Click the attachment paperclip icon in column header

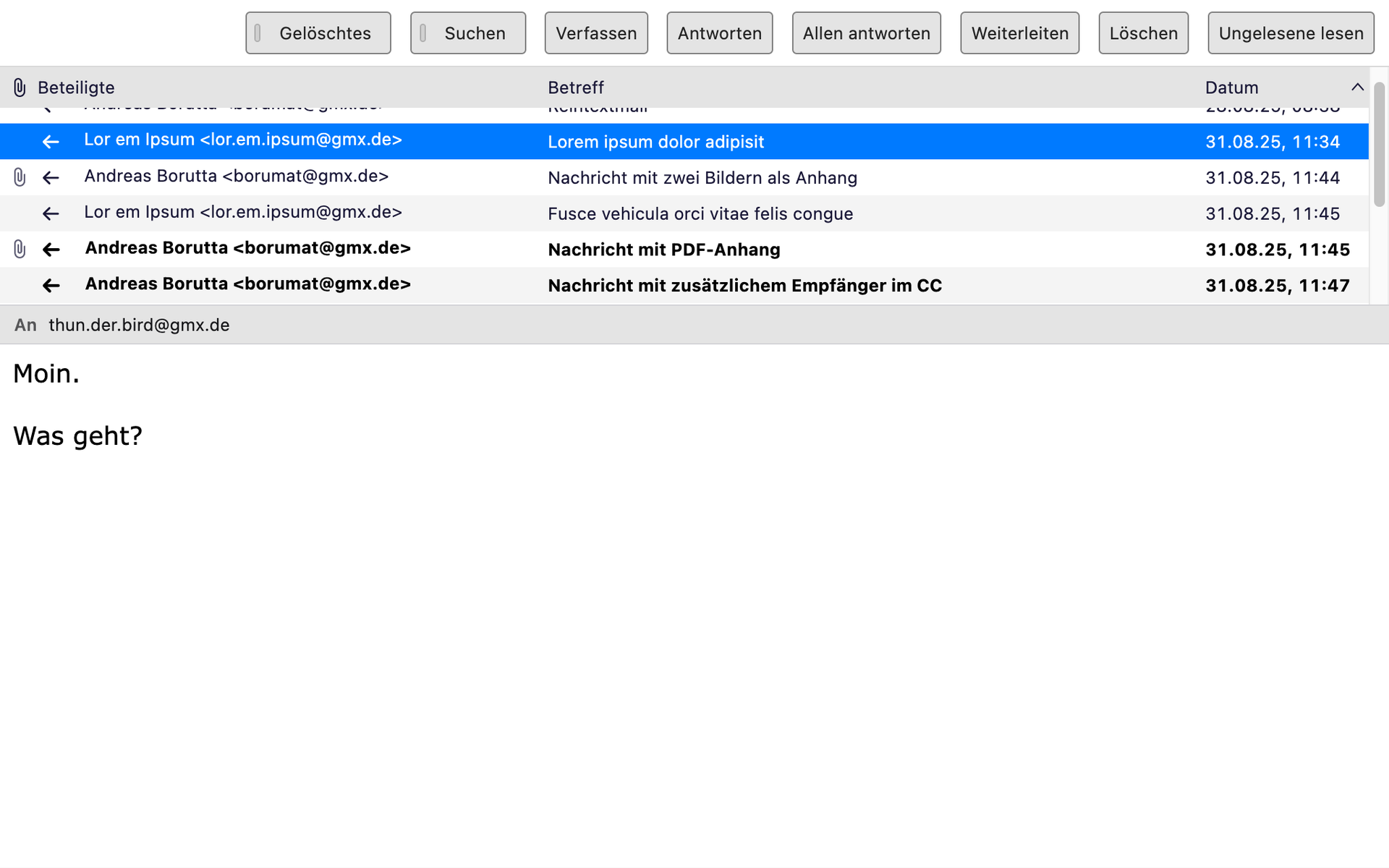click(20, 88)
